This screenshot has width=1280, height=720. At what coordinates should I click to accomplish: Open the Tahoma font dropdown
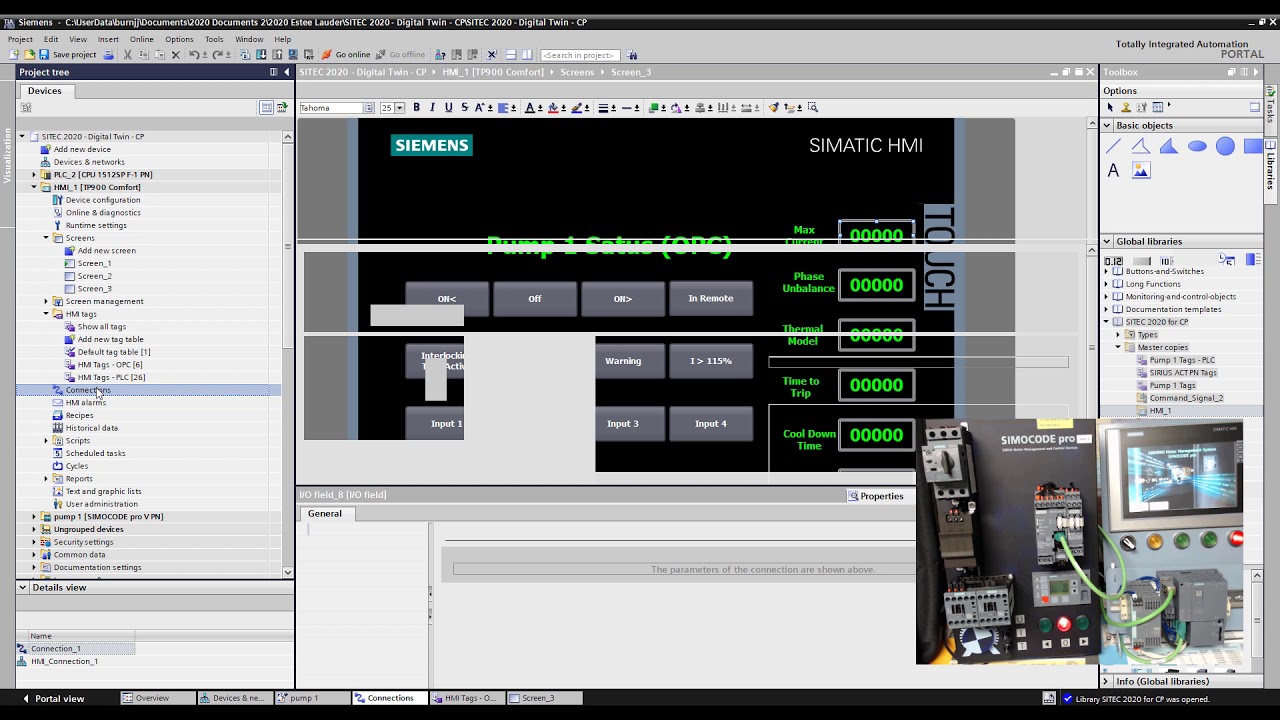coord(367,108)
